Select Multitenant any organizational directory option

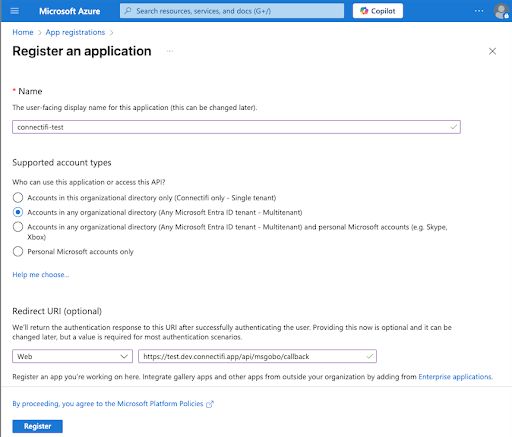tap(18, 212)
